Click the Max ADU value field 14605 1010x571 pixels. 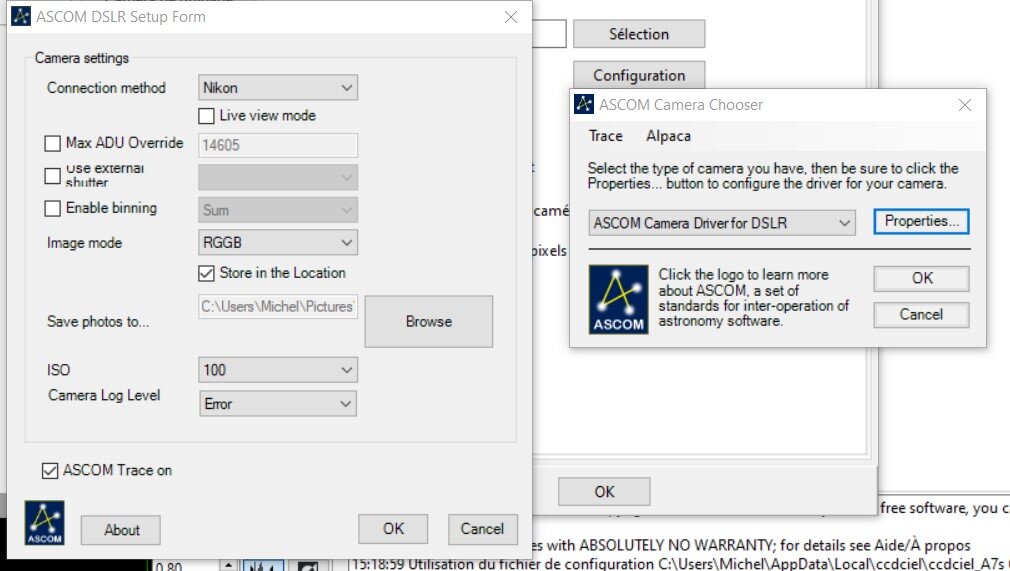pos(278,145)
